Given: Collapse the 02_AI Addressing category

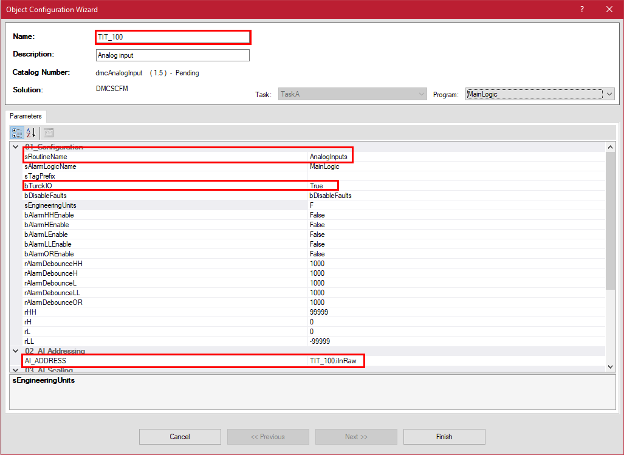Looking at the screenshot, I should pyautogui.click(x=16, y=351).
